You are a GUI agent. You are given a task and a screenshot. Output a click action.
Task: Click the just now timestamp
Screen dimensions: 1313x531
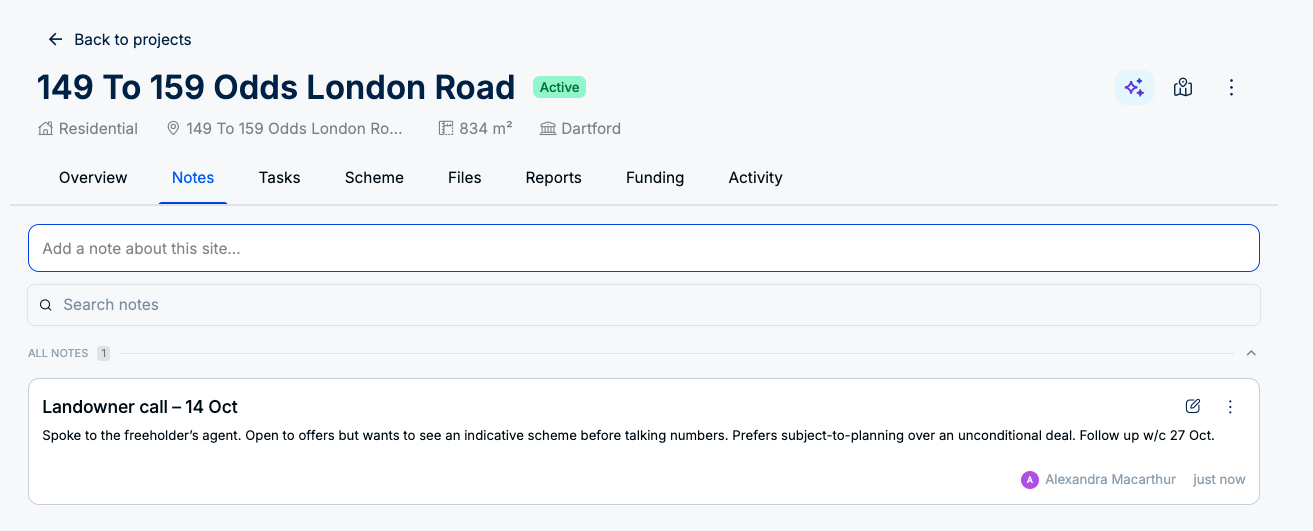[1219, 480]
